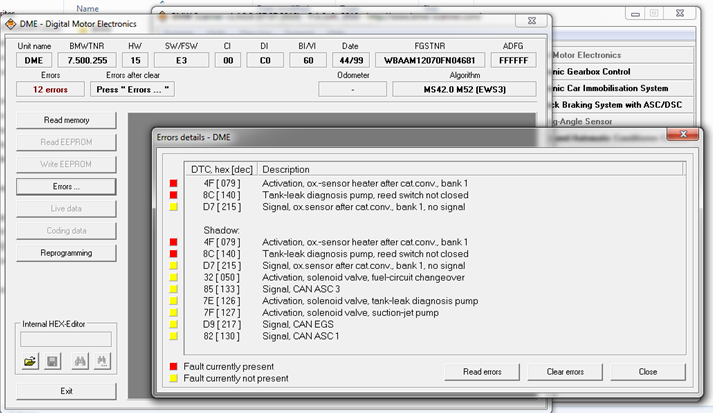The image size is (713, 413).
Task: Click the Description column header
Action: pos(286,169)
